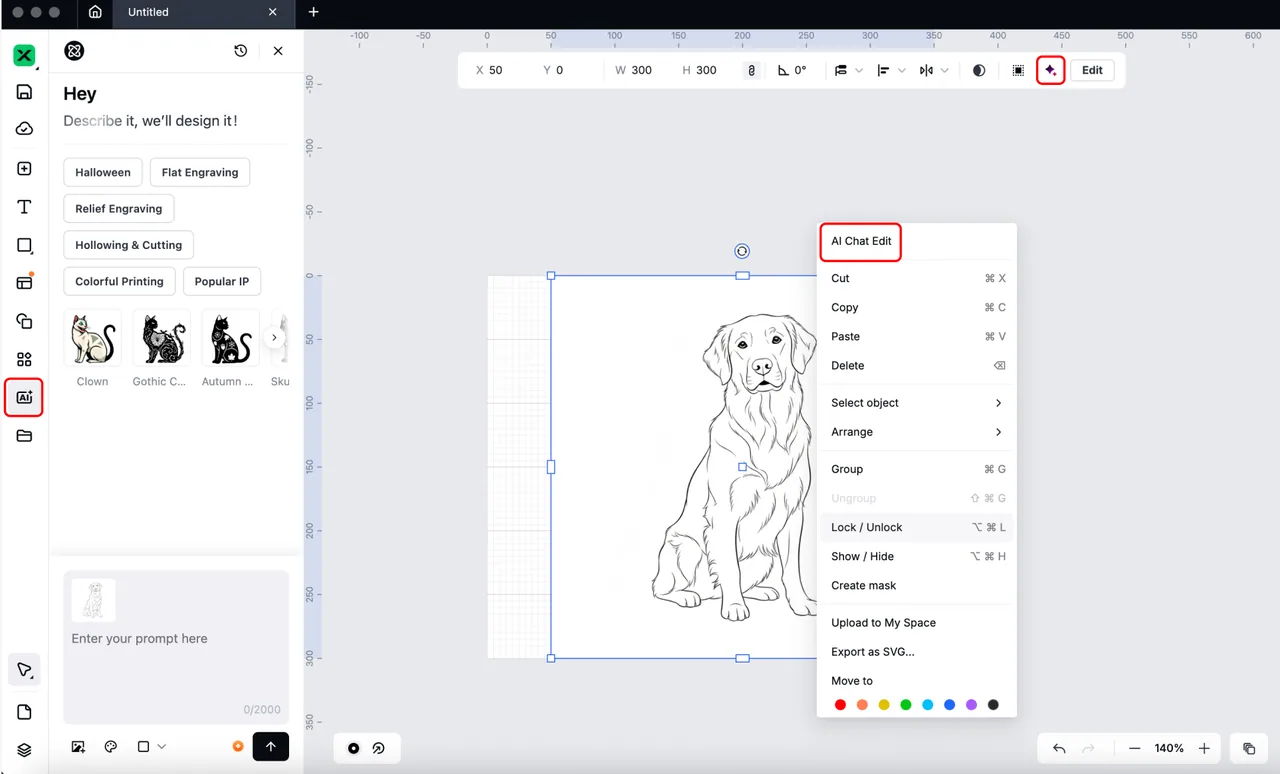This screenshot has height=774, width=1280.
Task: Choose Paste from context menu
Action: coord(917,337)
